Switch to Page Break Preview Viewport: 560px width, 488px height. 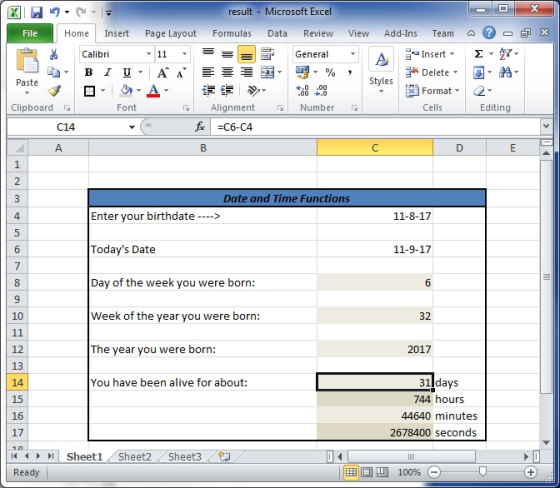382,472
